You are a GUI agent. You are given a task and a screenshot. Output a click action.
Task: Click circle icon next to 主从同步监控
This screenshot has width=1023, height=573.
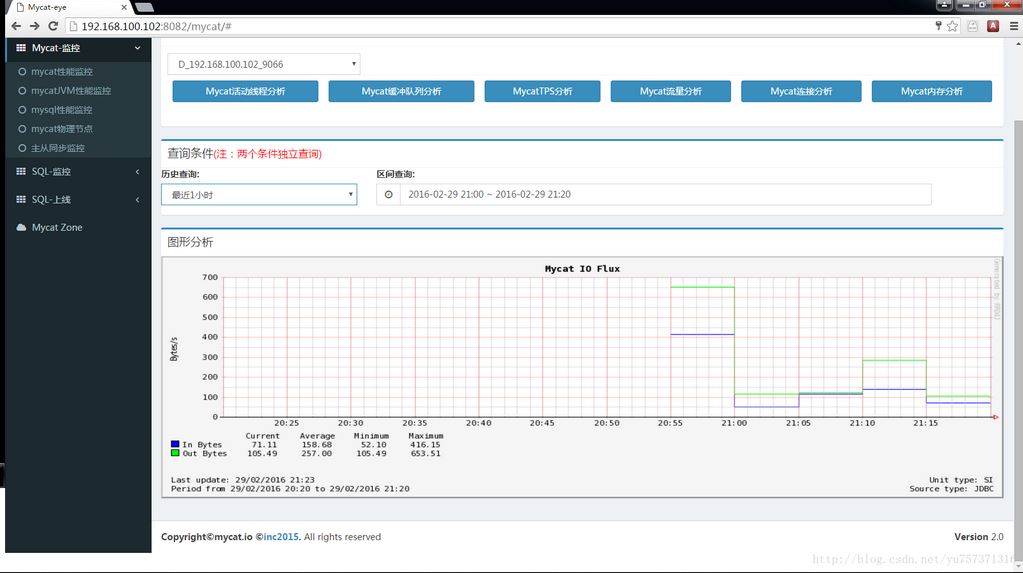click(x=22, y=148)
